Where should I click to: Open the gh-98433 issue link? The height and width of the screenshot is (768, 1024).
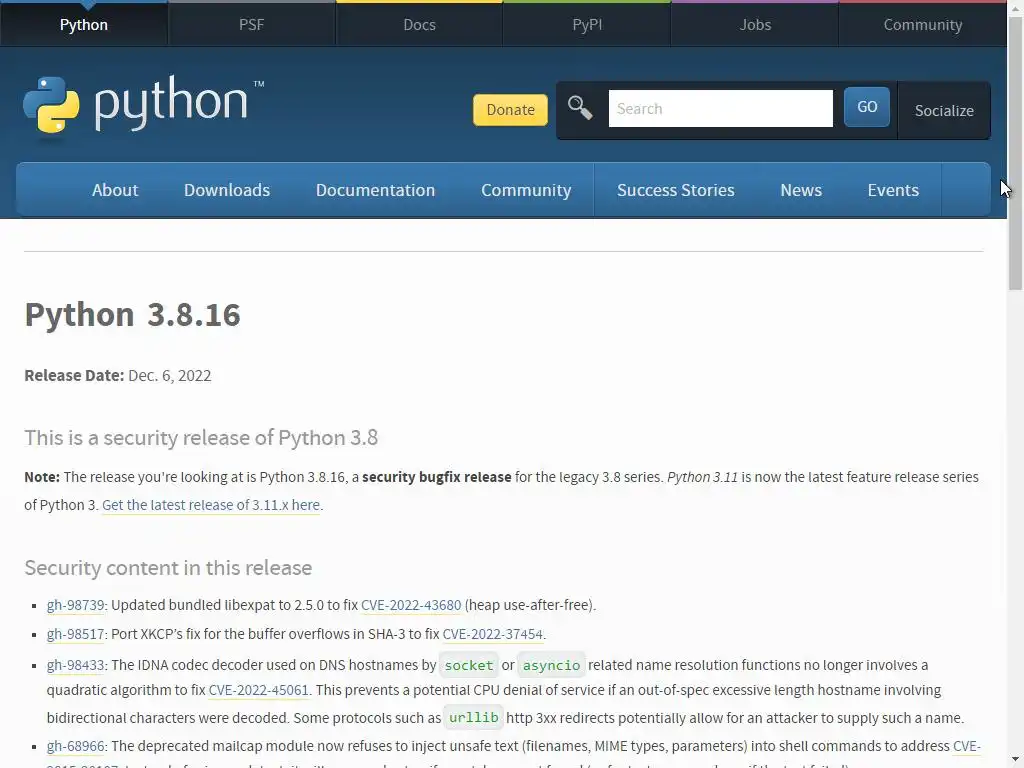coord(75,665)
